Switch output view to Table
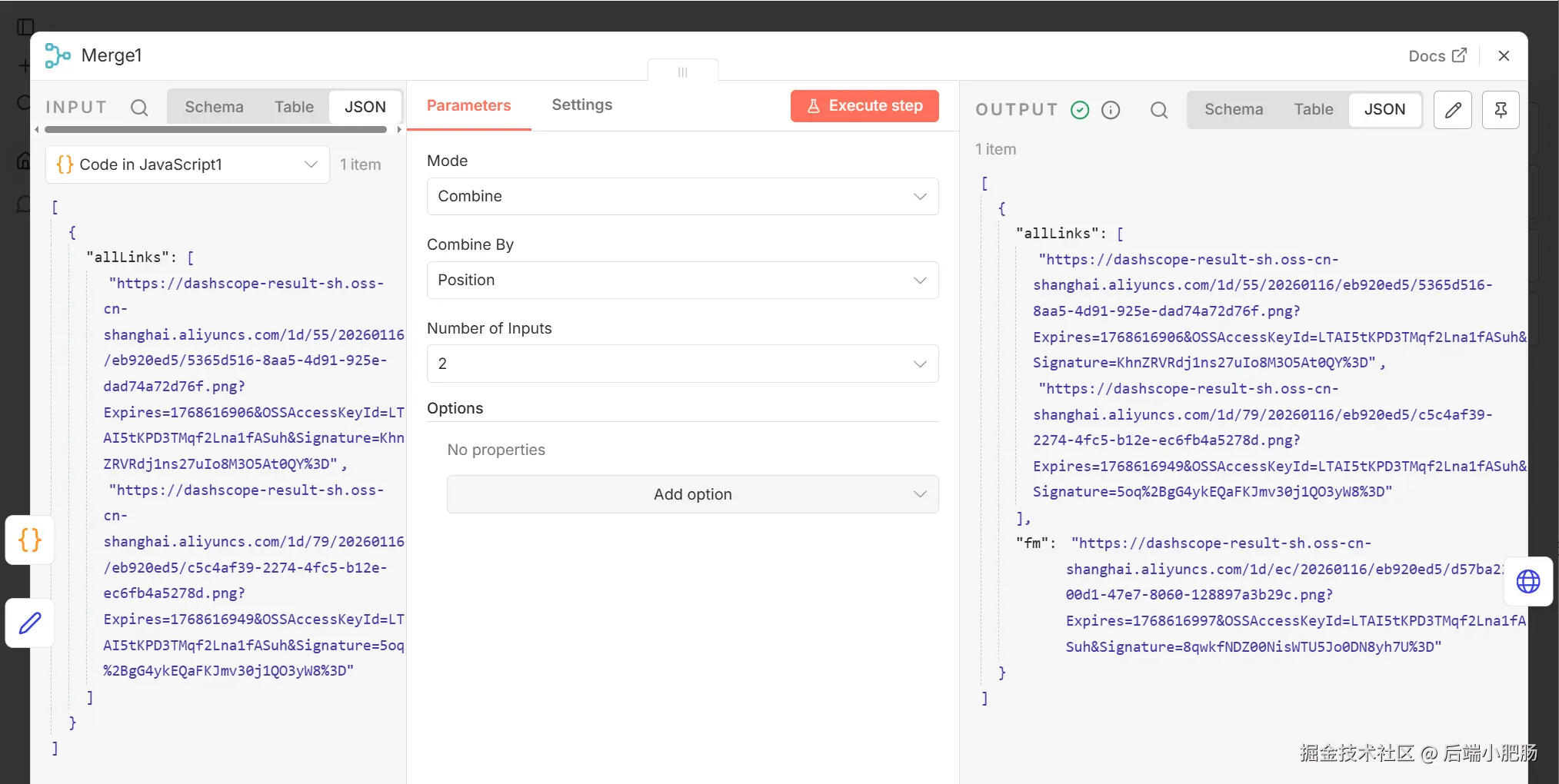This screenshot has width=1559, height=784. [1313, 109]
